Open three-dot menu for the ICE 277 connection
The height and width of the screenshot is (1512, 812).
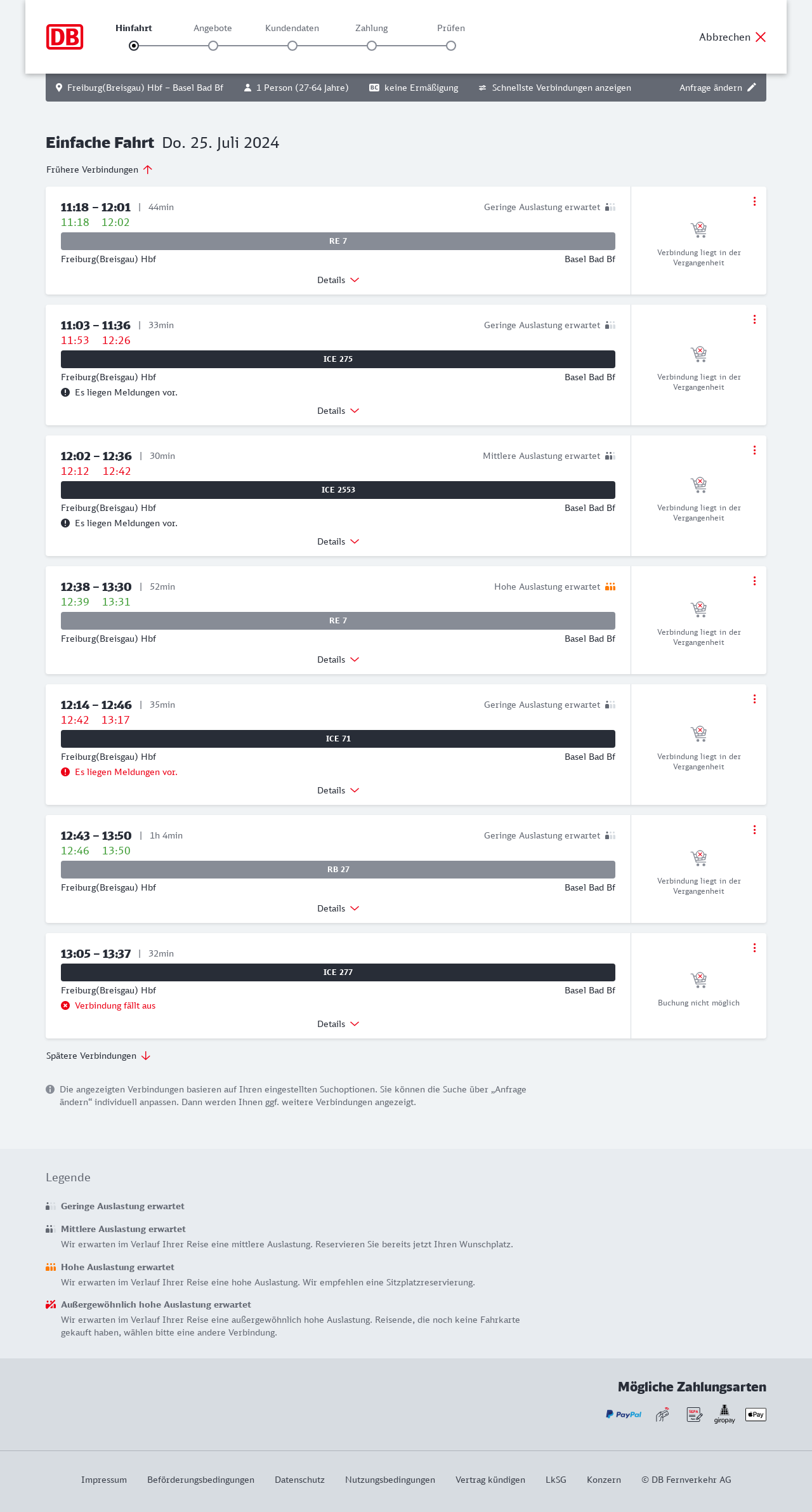(x=754, y=948)
